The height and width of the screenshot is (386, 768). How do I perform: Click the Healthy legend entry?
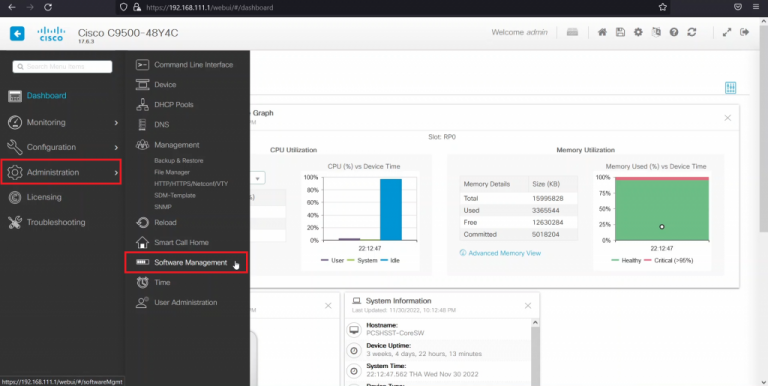626,261
